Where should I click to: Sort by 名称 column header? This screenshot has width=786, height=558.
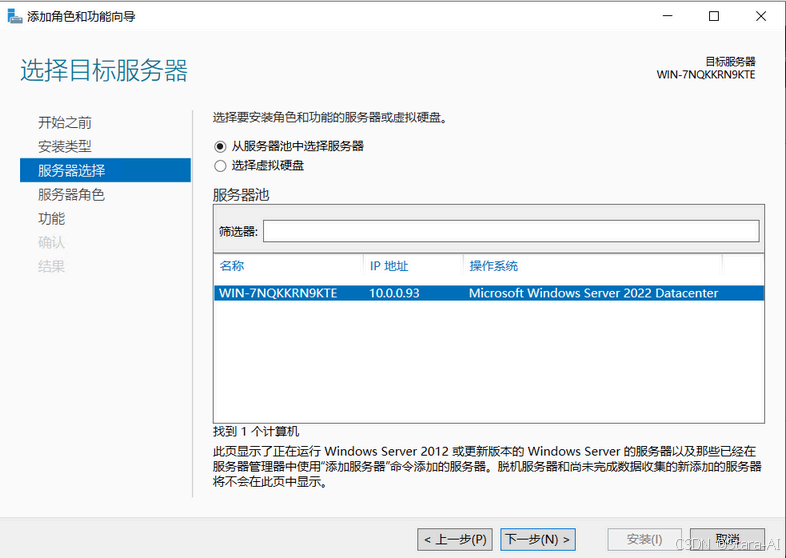[232, 266]
